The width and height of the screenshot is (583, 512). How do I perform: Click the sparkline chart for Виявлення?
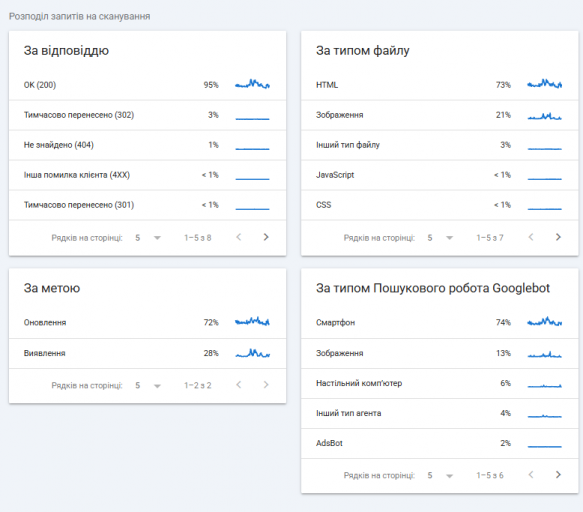coord(252,353)
